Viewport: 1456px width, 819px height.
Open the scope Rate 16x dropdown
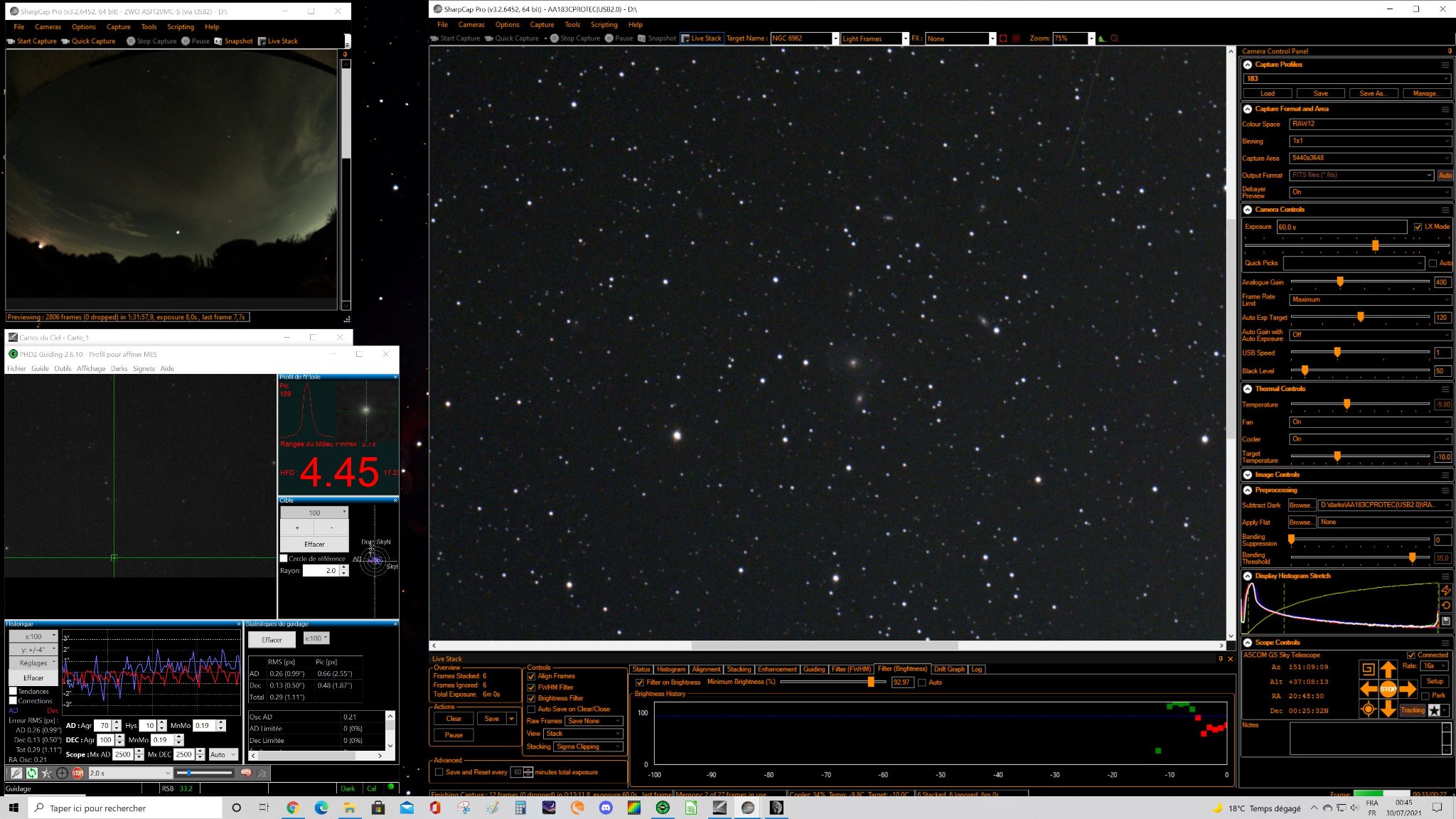(x=1434, y=666)
